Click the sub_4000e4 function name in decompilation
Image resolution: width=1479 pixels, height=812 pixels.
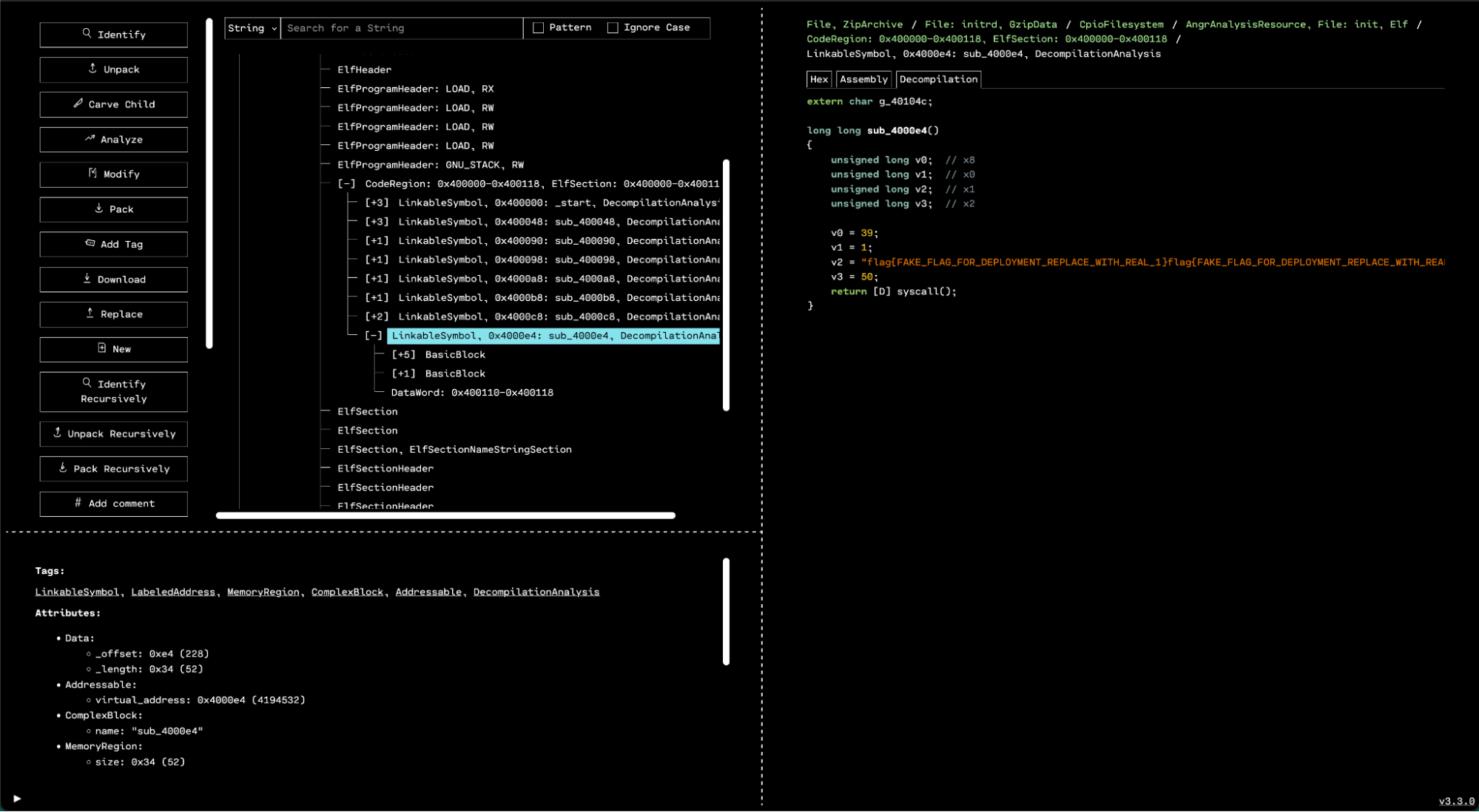(x=897, y=130)
